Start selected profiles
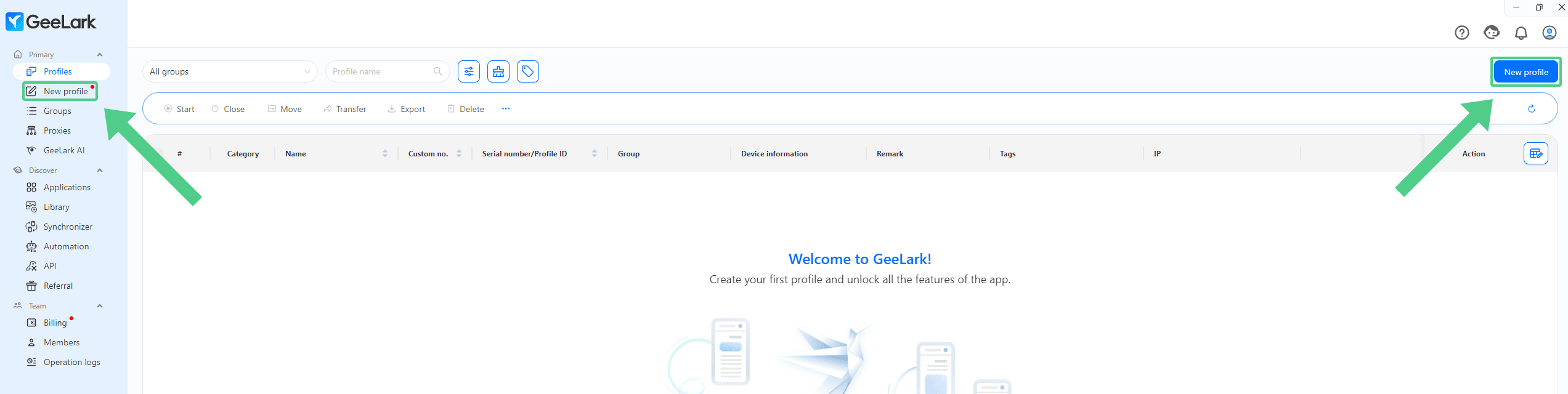The height and width of the screenshot is (394, 1568). pyautogui.click(x=179, y=109)
